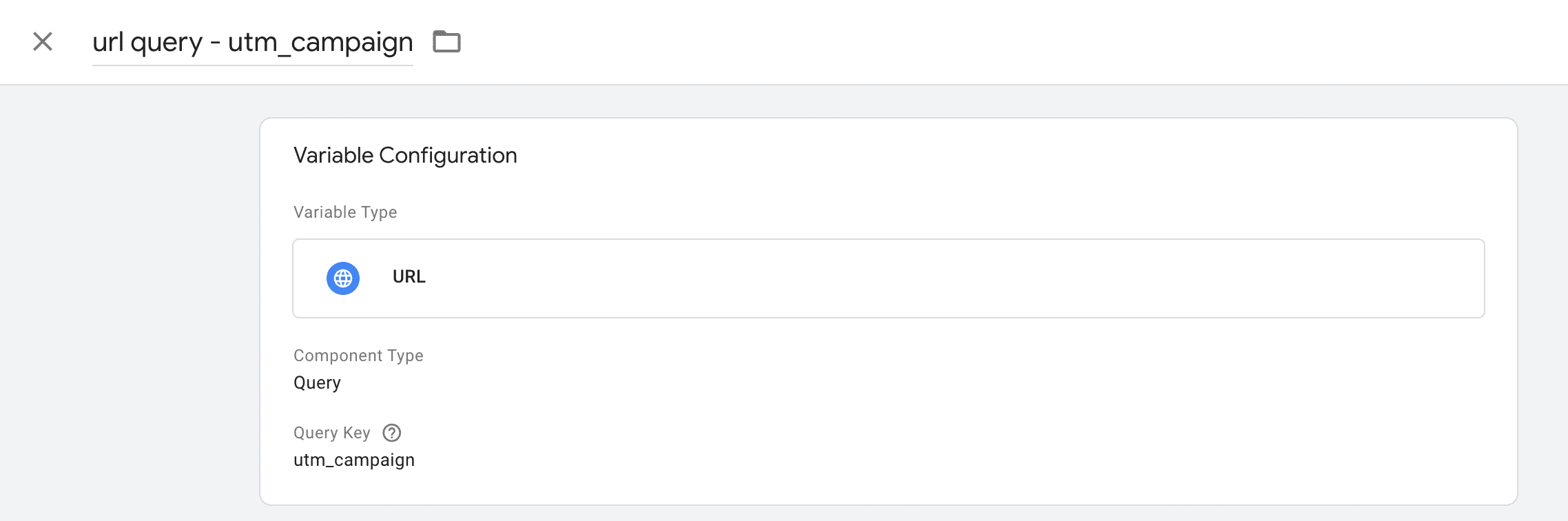Open the Query Key help tooltip icon
The image size is (1568, 521).
(x=392, y=433)
